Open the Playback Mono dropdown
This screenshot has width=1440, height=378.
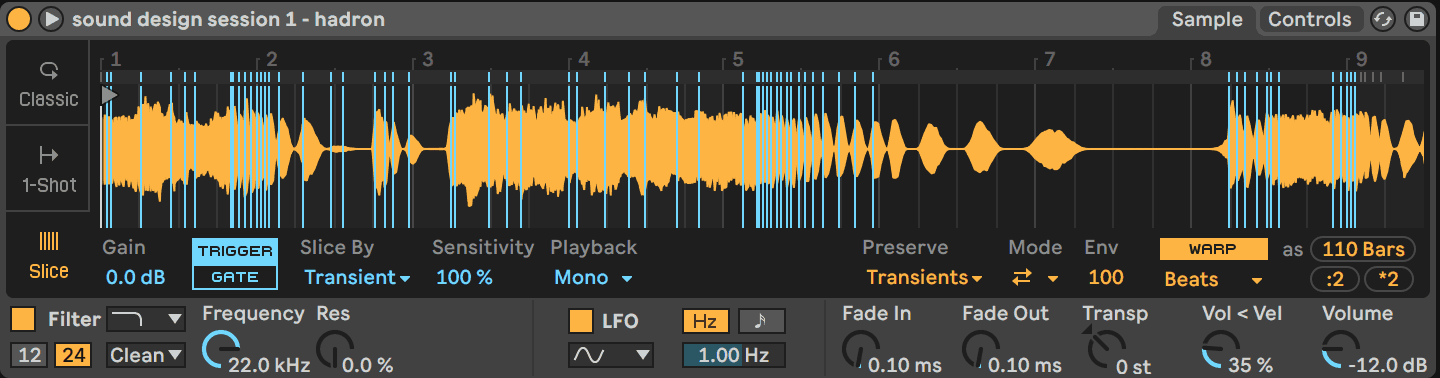(594, 277)
